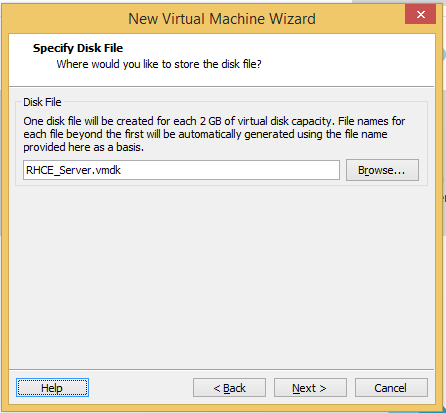The image size is (446, 413).
Task: Browse for a disk file location
Action: tap(382, 170)
